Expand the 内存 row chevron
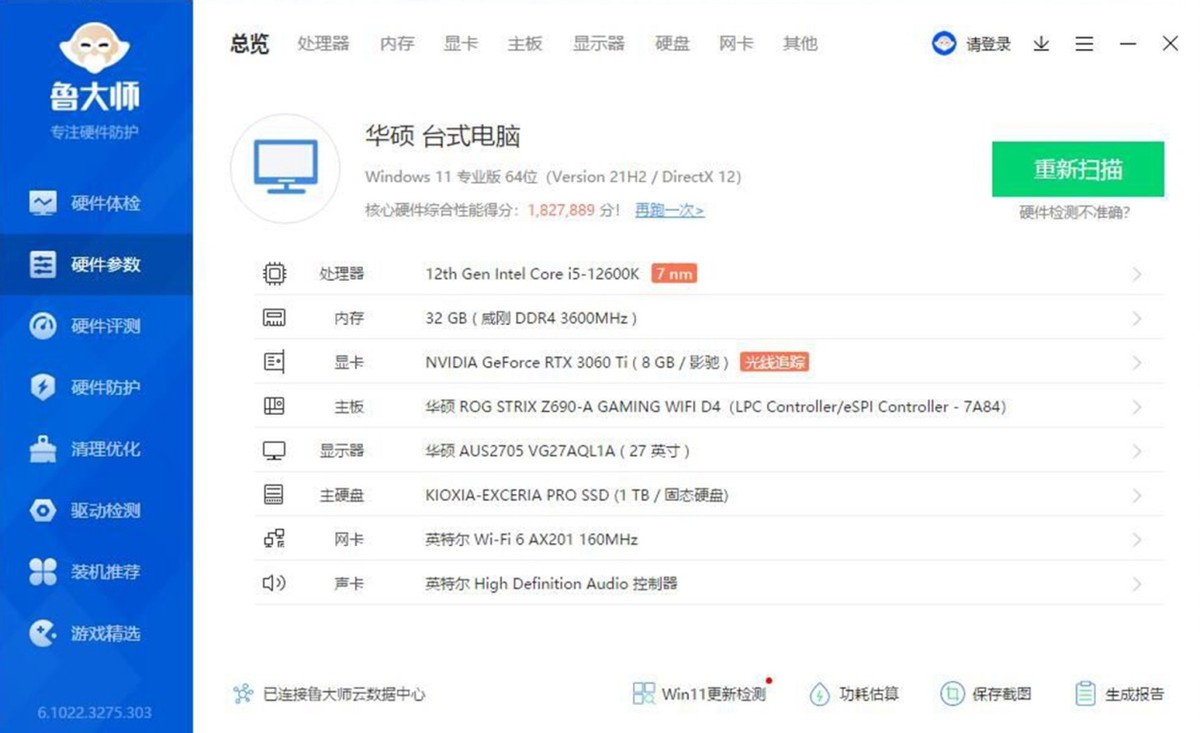The height and width of the screenshot is (733, 1200). [x=1137, y=318]
